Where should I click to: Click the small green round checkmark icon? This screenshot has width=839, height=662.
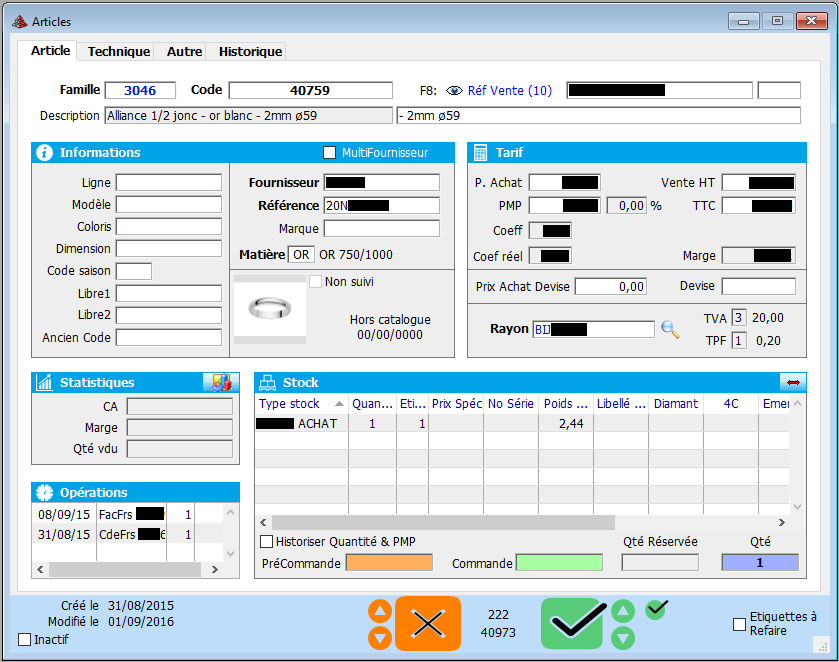pyautogui.click(x=656, y=609)
